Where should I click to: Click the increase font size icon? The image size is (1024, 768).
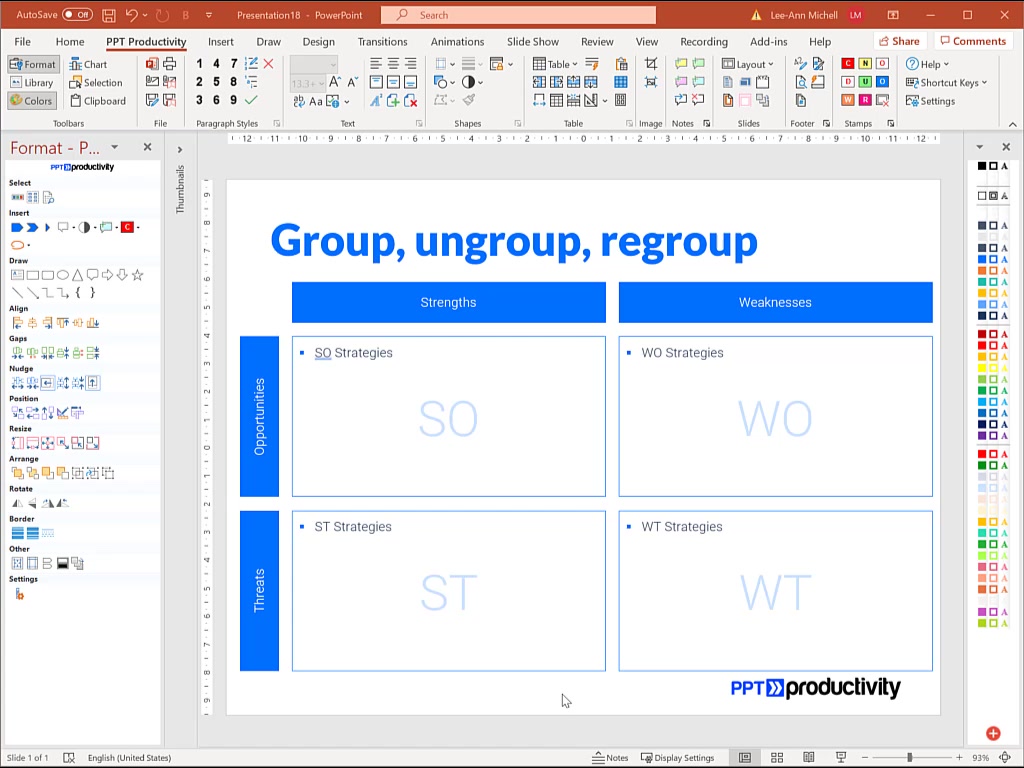334,82
